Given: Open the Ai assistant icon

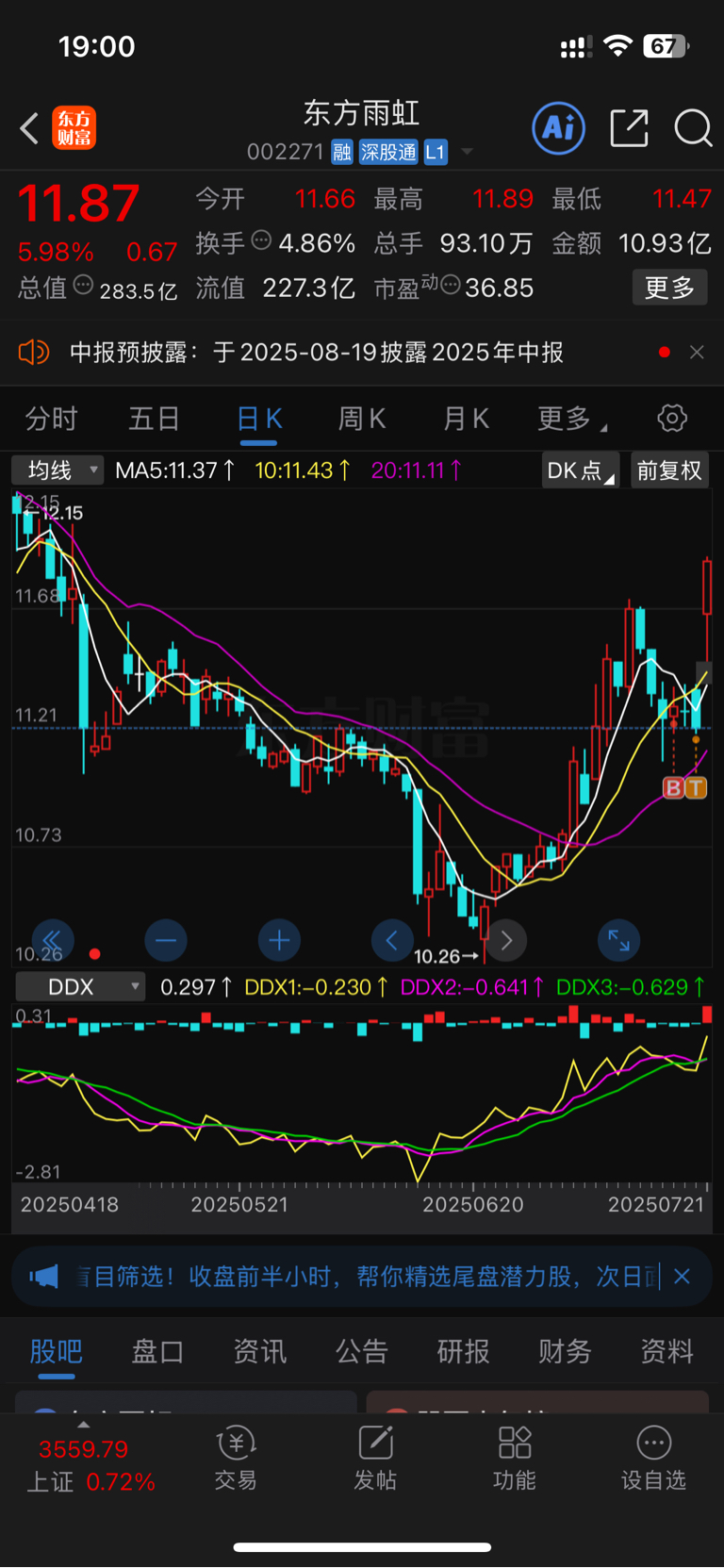Looking at the screenshot, I should pos(558,128).
